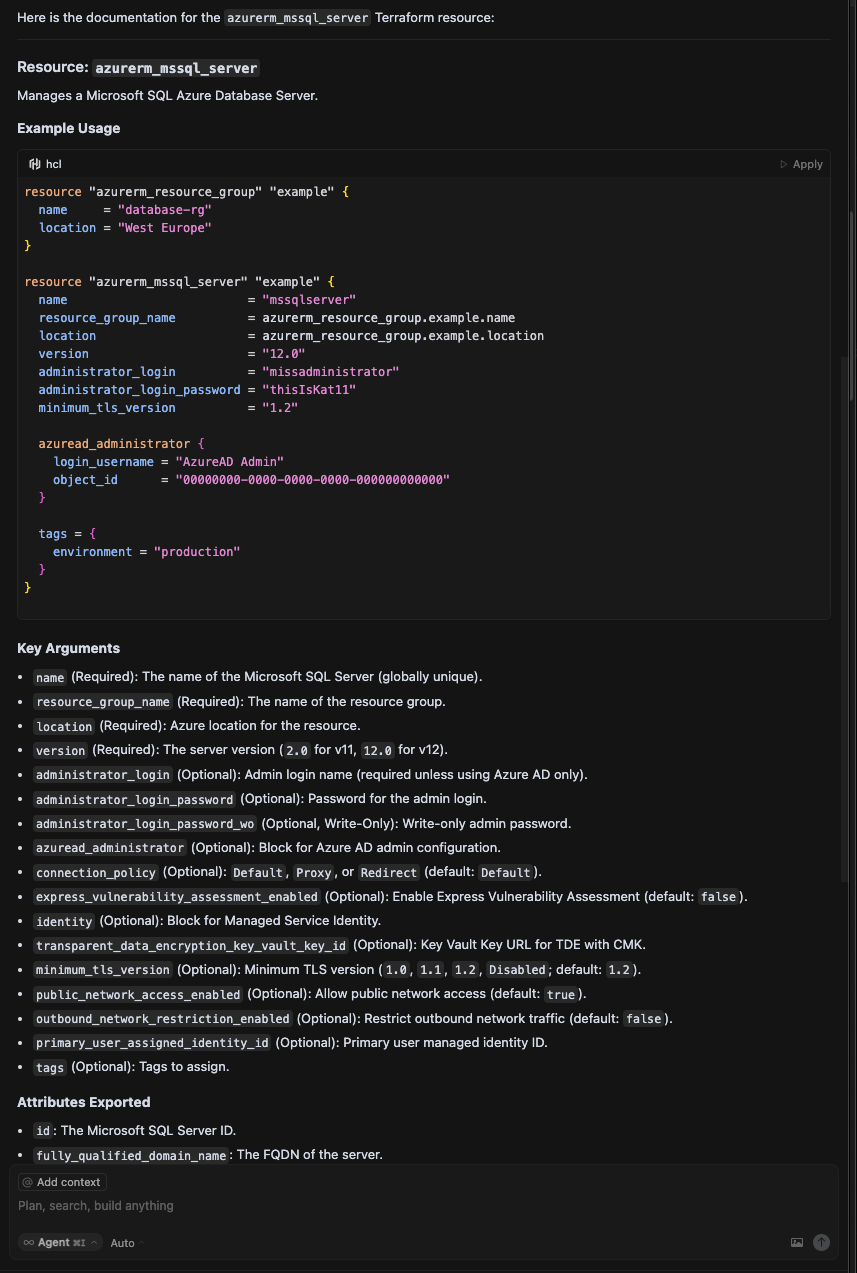Image resolution: width=857 pixels, height=1273 pixels.
Task: Click 'outbound_network_restriction_enabled' argument
Action: pos(163,1019)
